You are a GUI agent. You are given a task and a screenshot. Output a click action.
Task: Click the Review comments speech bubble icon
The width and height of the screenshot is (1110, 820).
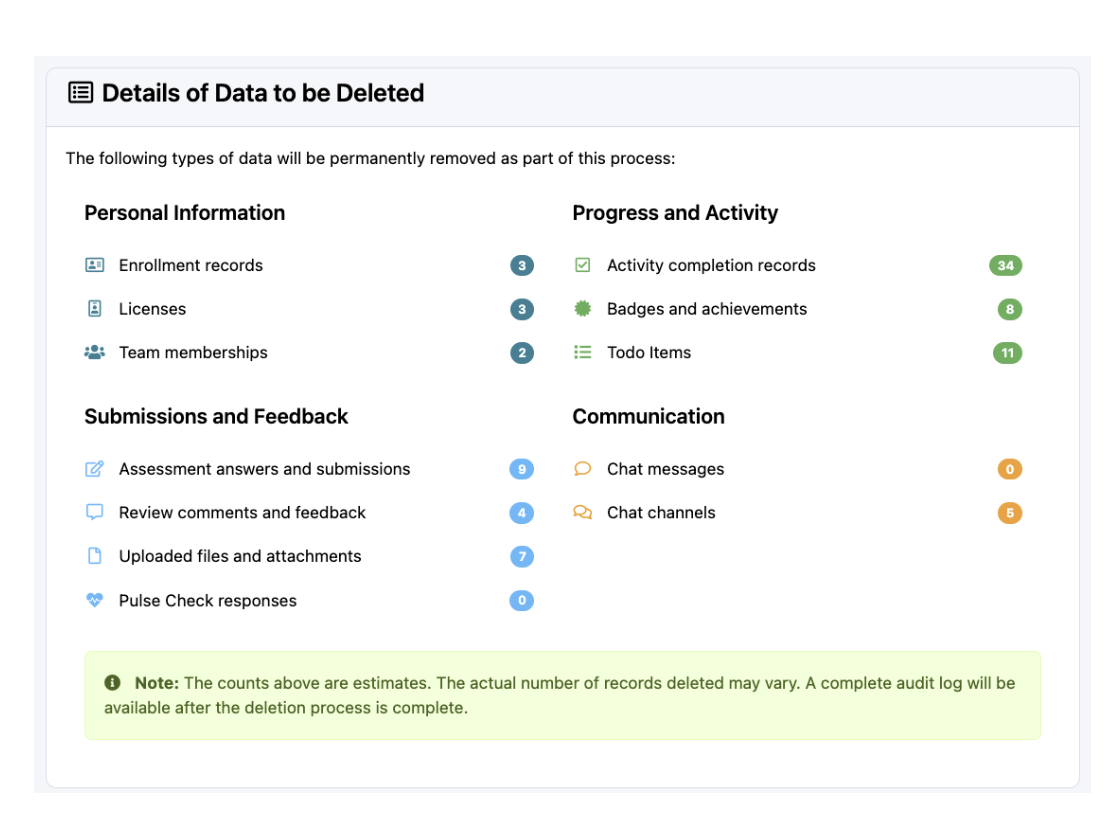click(x=95, y=512)
